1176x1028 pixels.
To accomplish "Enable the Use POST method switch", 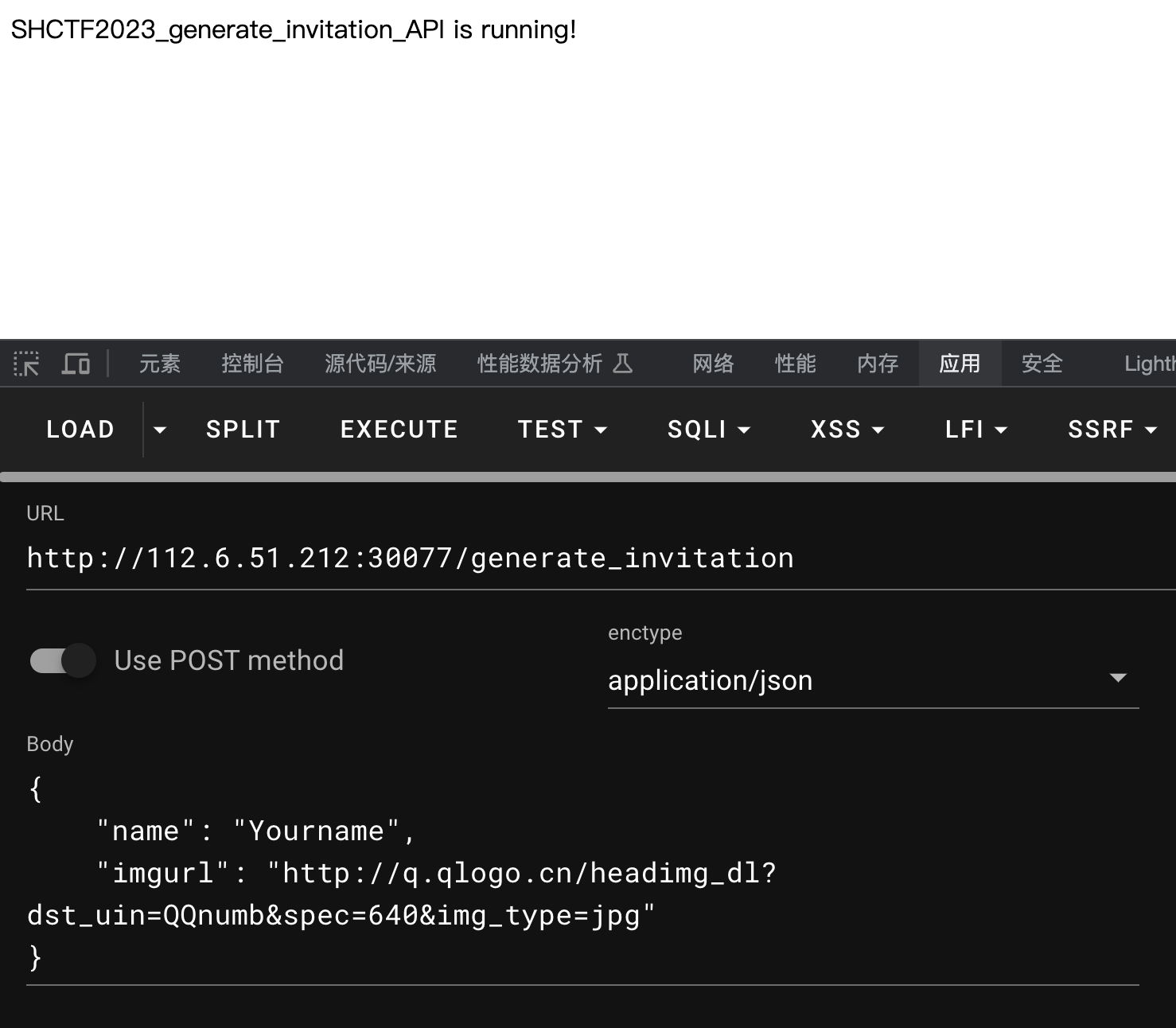I will pos(61,660).
